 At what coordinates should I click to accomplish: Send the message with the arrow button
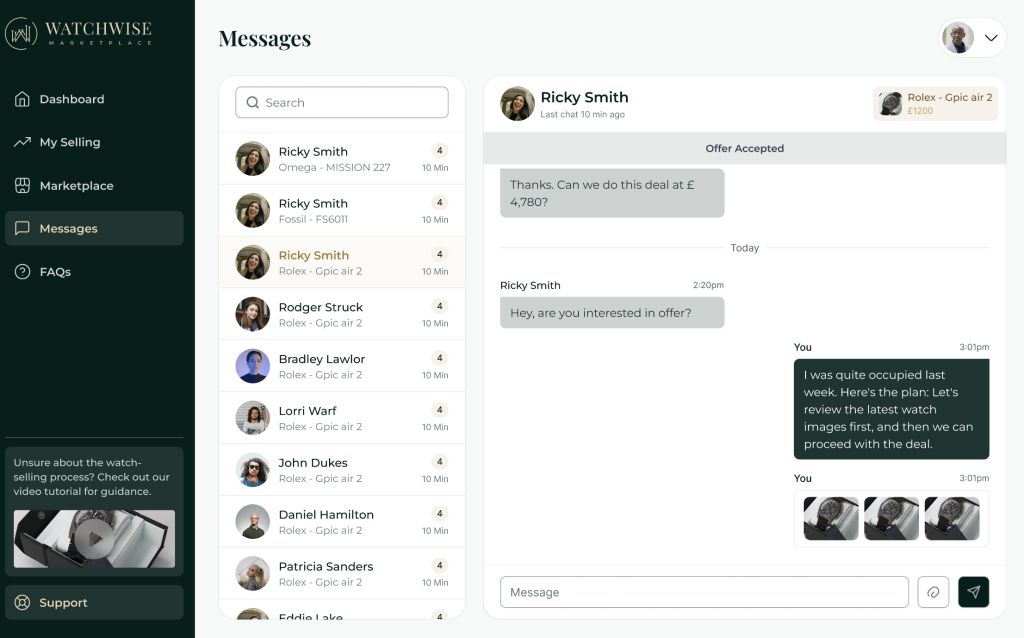tap(974, 592)
